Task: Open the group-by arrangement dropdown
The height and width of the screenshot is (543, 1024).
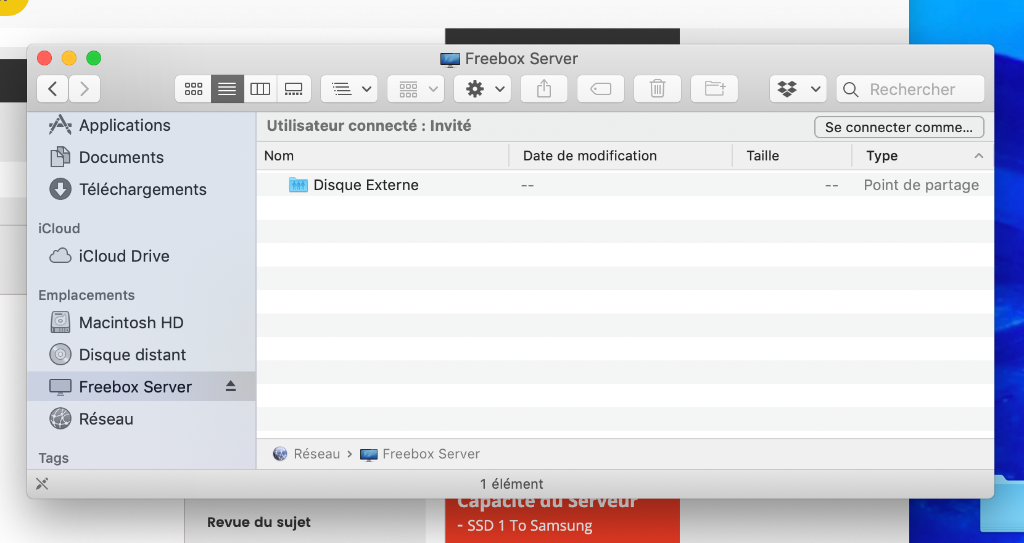Action: point(348,89)
